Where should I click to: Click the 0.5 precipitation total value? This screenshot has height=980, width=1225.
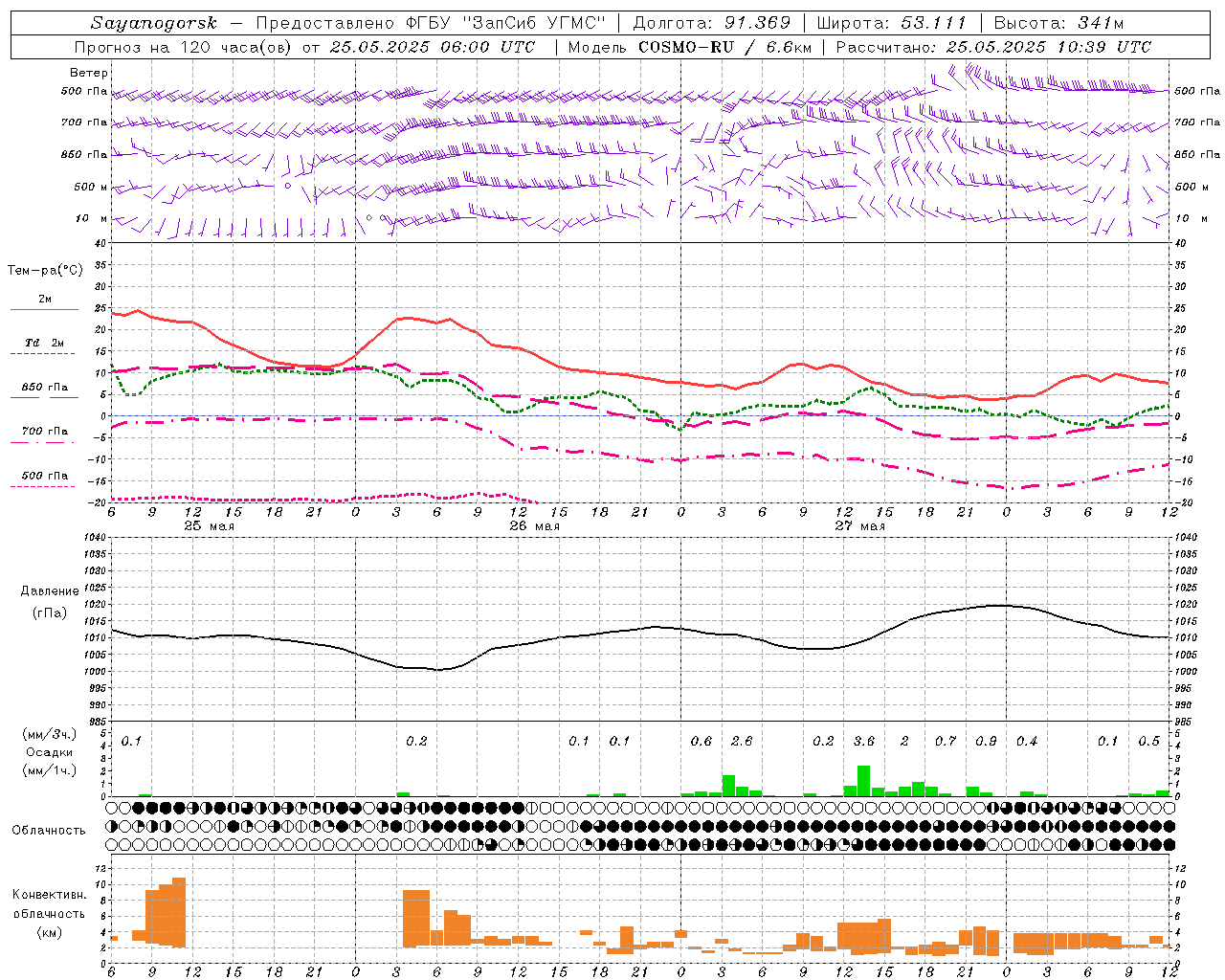coord(1149,742)
